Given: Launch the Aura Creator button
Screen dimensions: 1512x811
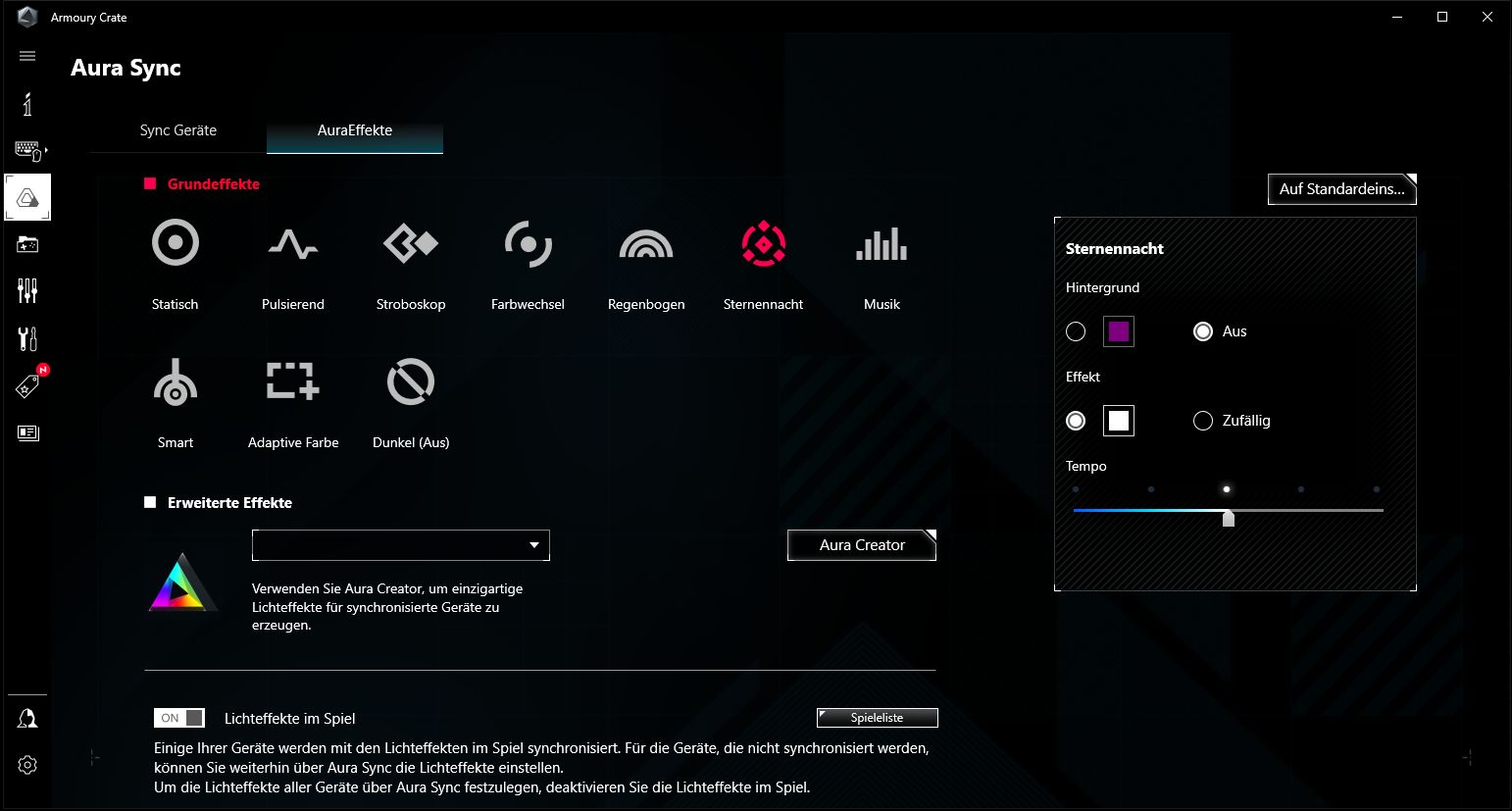Looking at the screenshot, I should 862,545.
